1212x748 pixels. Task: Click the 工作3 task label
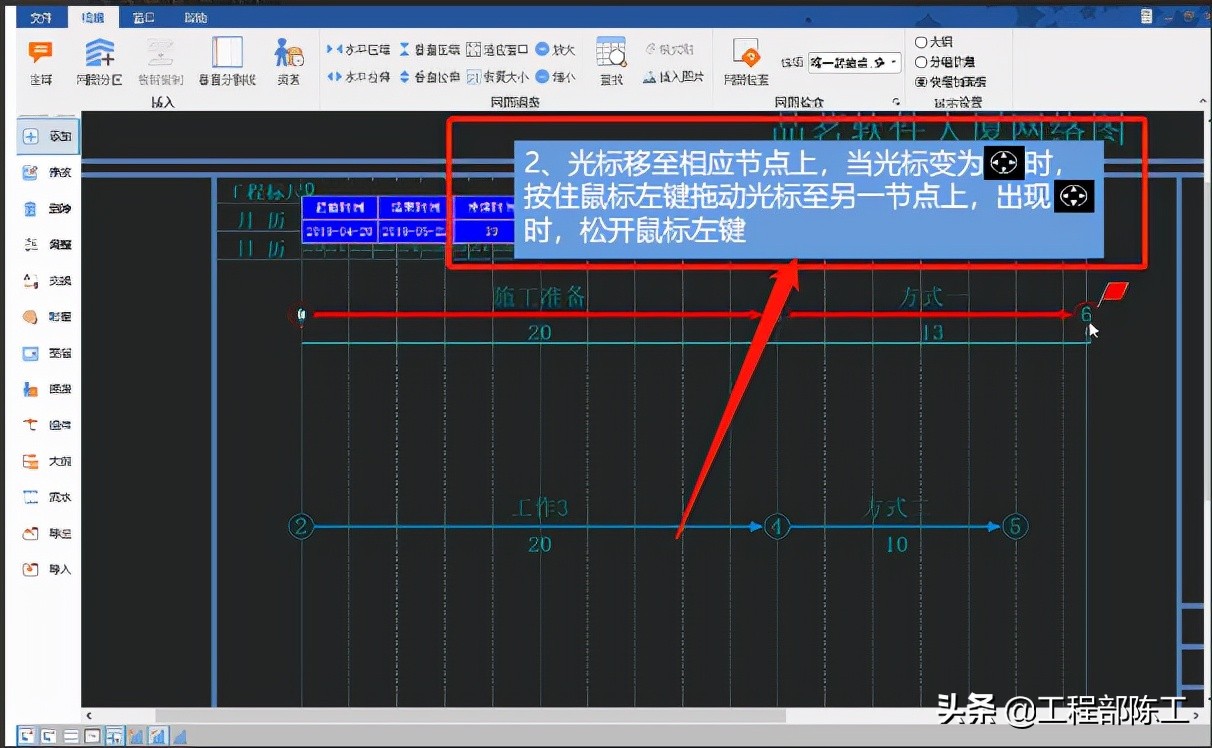point(540,508)
